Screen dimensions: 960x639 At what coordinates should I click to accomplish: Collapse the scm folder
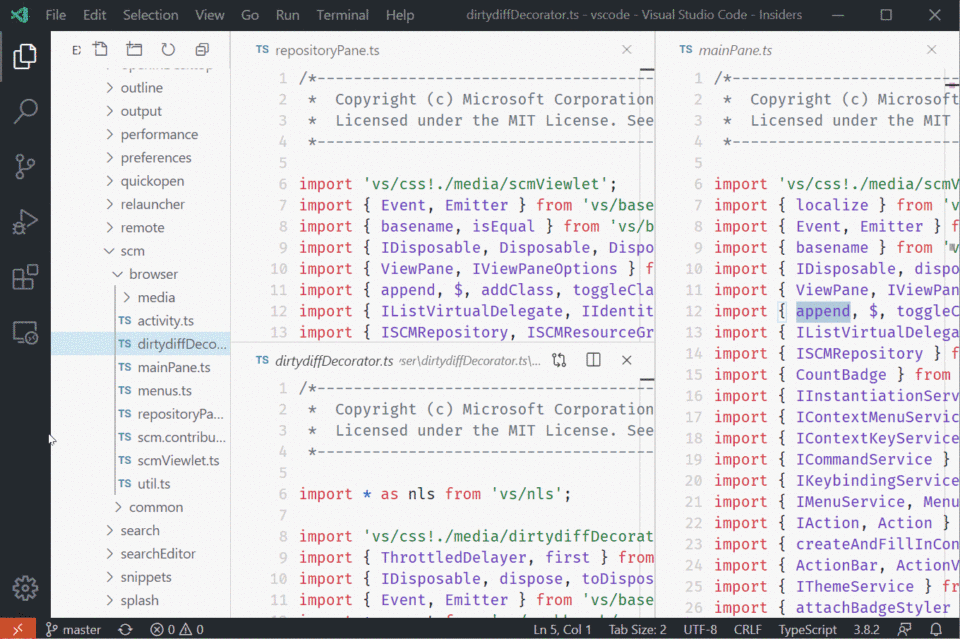click(132, 251)
